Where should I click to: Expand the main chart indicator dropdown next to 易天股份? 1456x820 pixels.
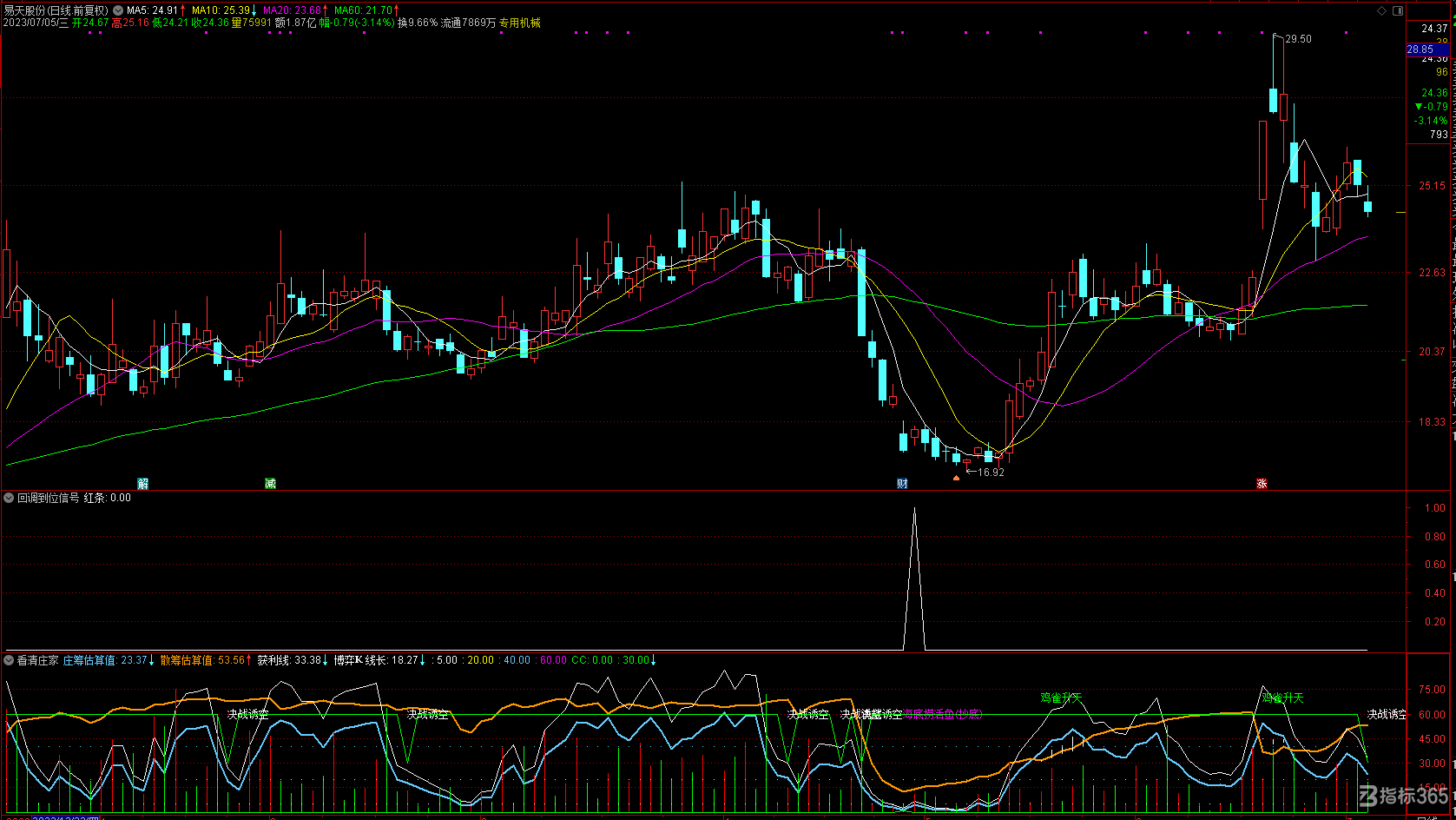(x=118, y=10)
